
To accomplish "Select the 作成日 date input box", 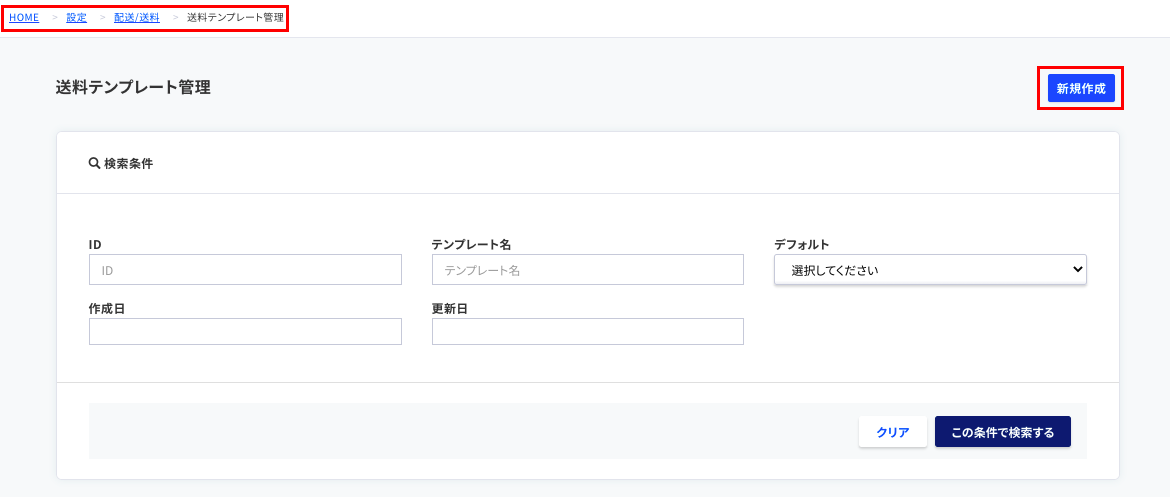I will [x=245, y=331].
